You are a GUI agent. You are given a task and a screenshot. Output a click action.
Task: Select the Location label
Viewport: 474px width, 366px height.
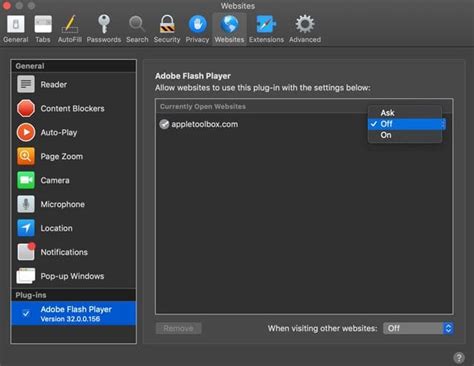coord(56,229)
